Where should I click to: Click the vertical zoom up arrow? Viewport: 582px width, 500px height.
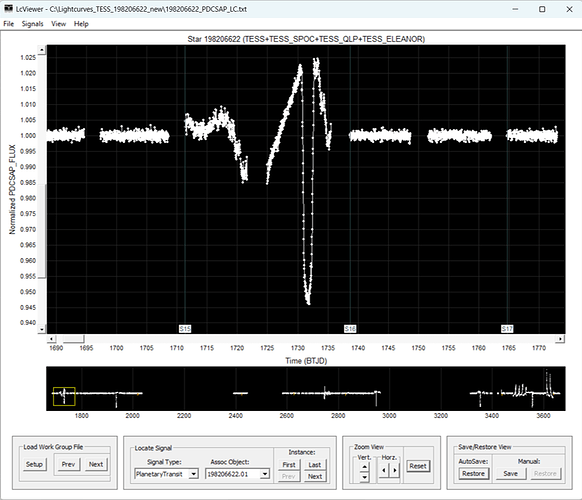[364, 467]
